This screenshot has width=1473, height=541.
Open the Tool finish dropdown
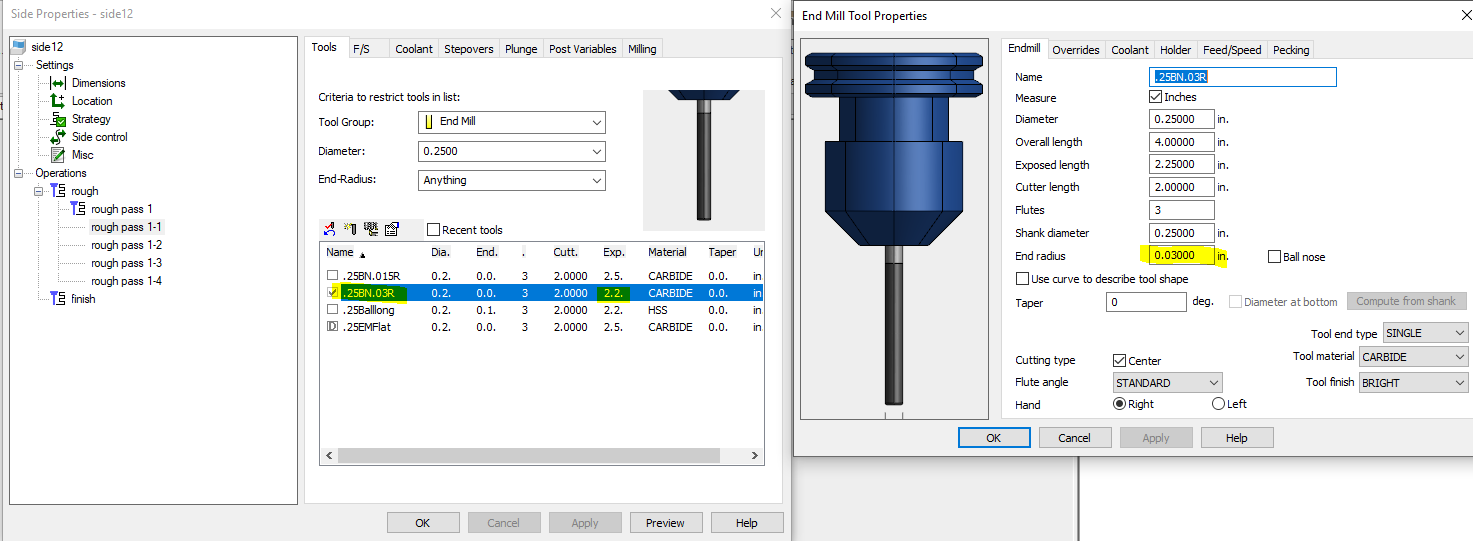click(1413, 382)
